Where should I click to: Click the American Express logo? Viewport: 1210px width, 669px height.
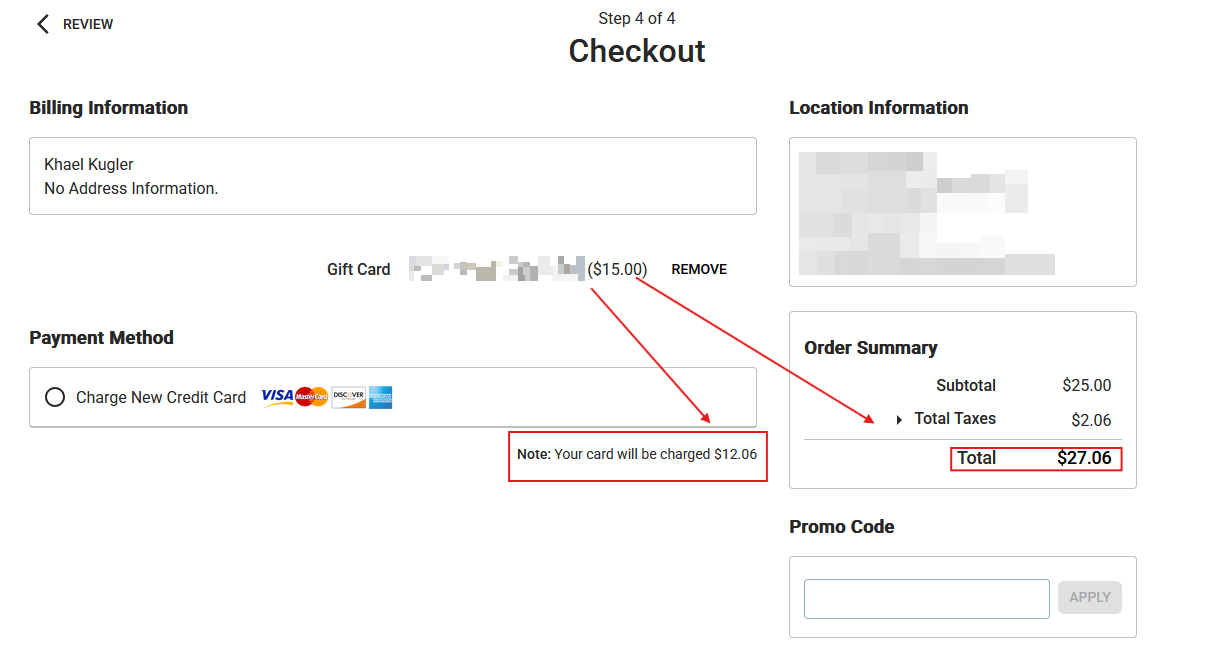(380, 397)
